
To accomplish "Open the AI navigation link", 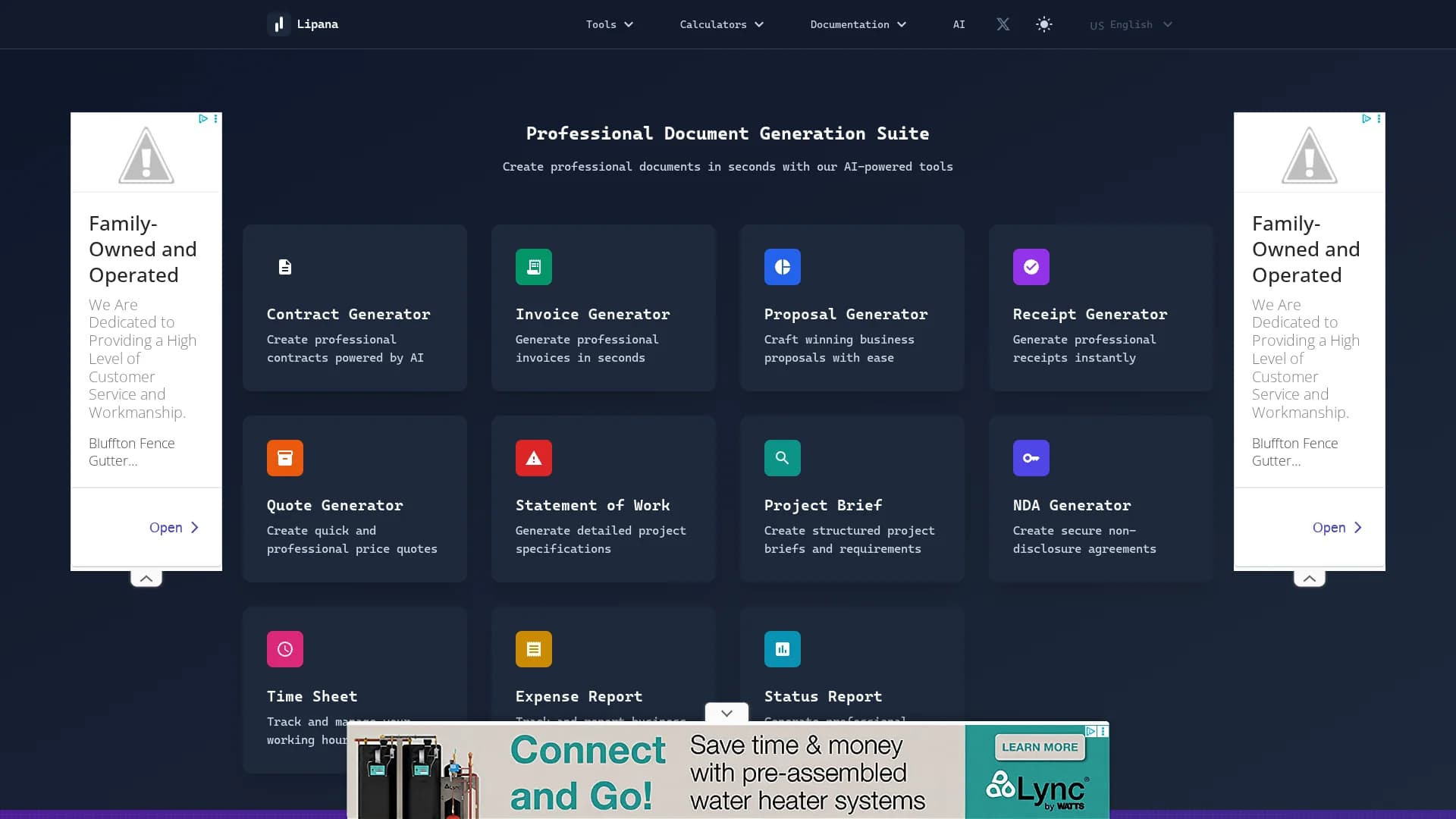I will pyautogui.click(x=959, y=24).
